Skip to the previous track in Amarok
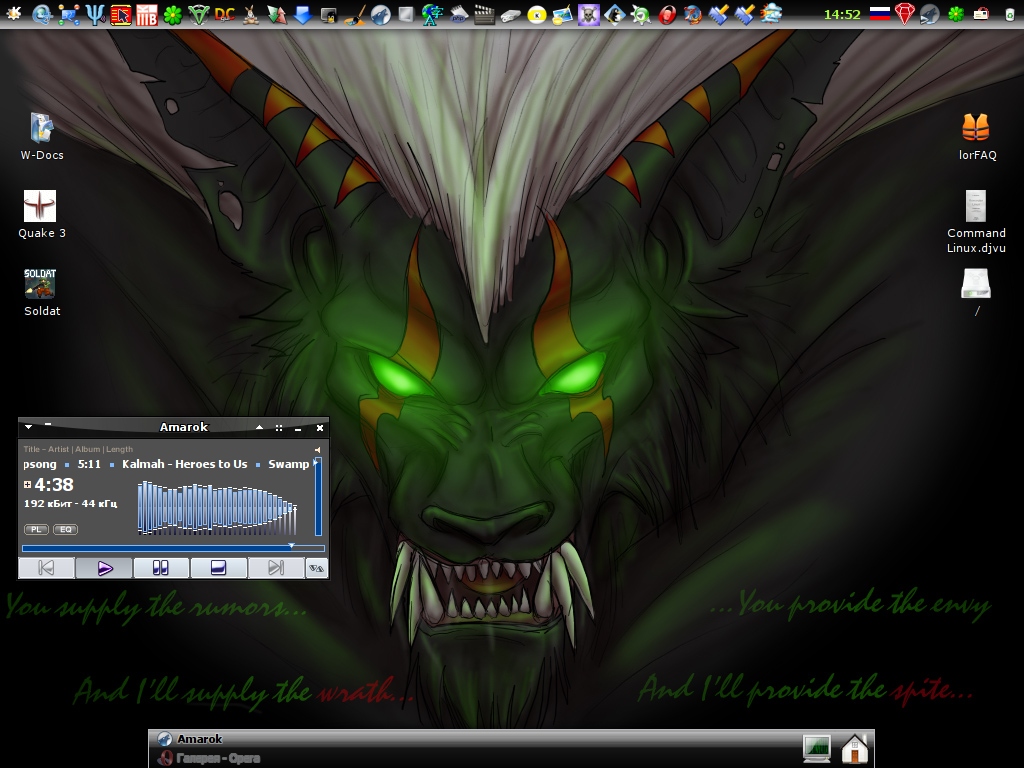 46,568
